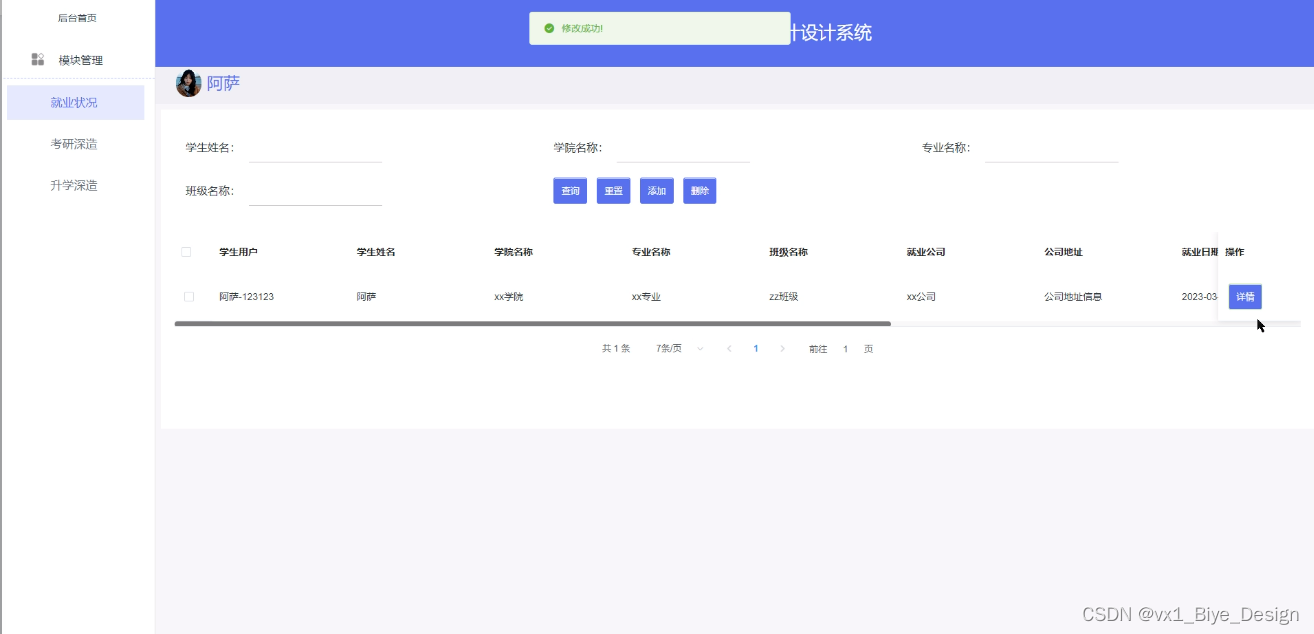Focus the 专业名称 search field
Viewport: 1314px width, 634px height.
tap(1051, 148)
